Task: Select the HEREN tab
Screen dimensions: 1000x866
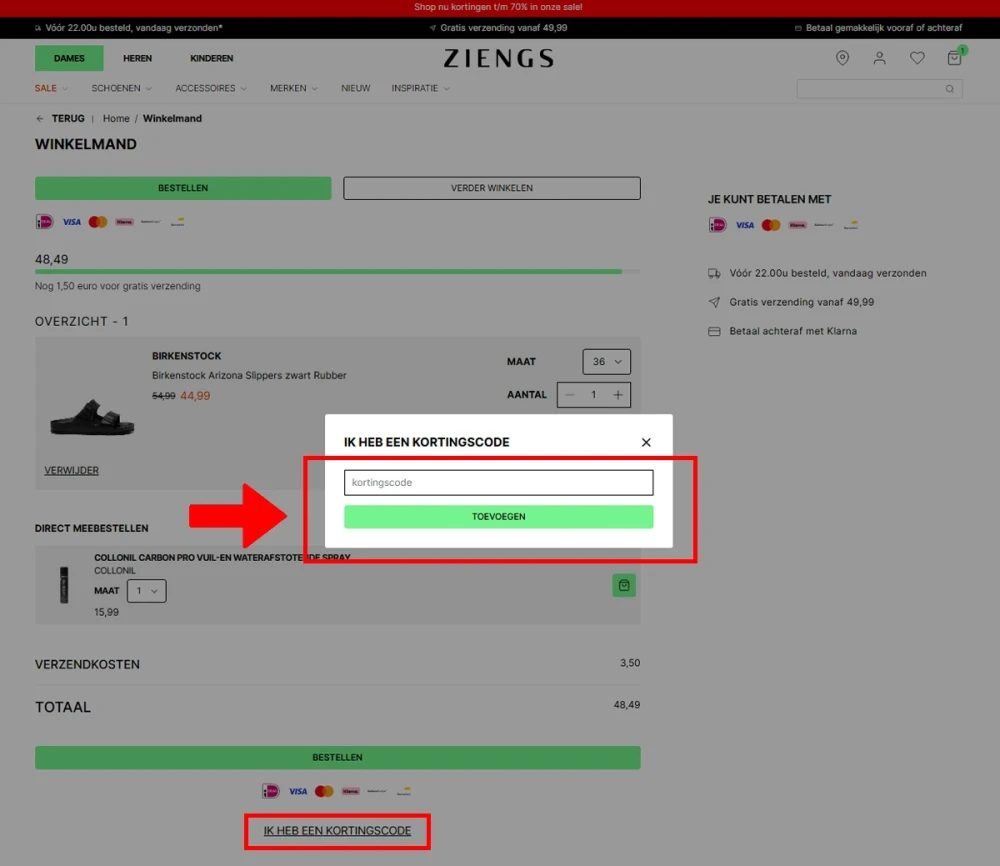Action: (x=137, y=58)
